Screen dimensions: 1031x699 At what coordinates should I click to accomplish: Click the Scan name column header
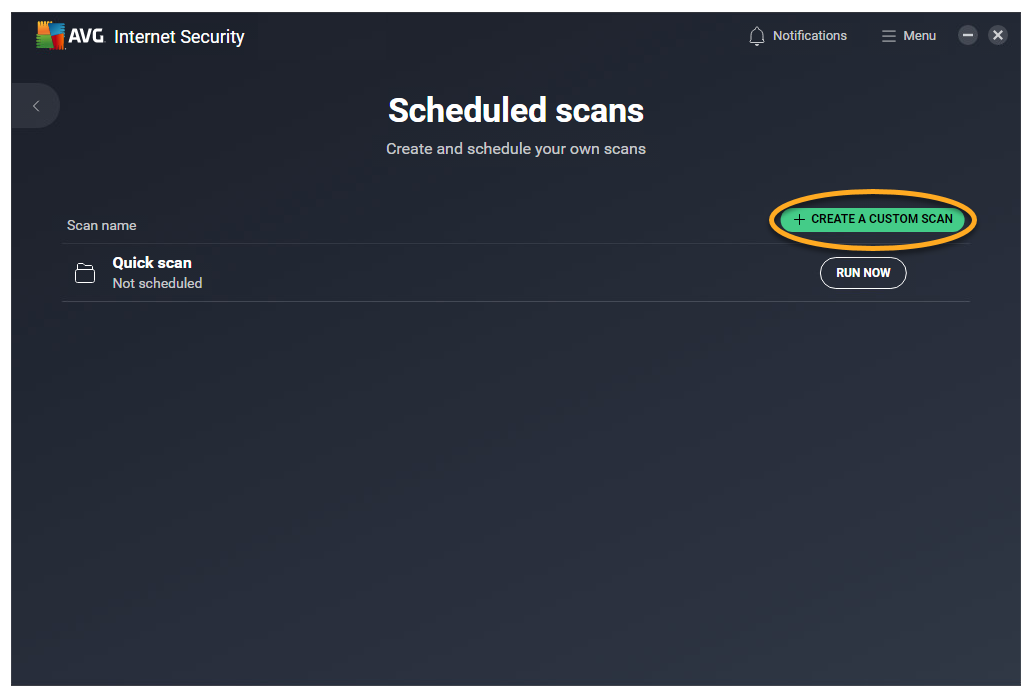[x=102, y=225]
